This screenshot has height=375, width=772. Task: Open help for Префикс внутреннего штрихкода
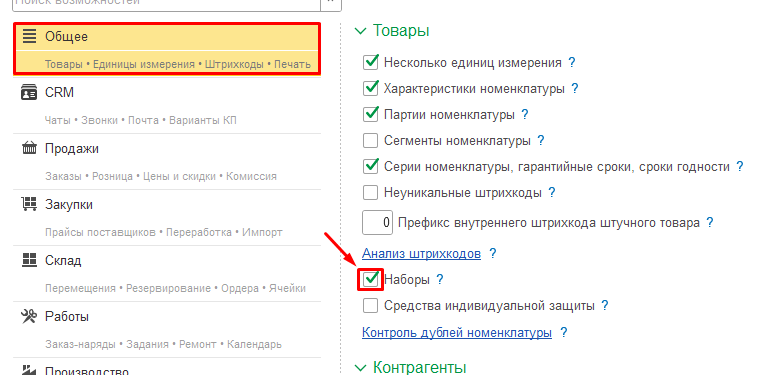[x=709, y=222]
